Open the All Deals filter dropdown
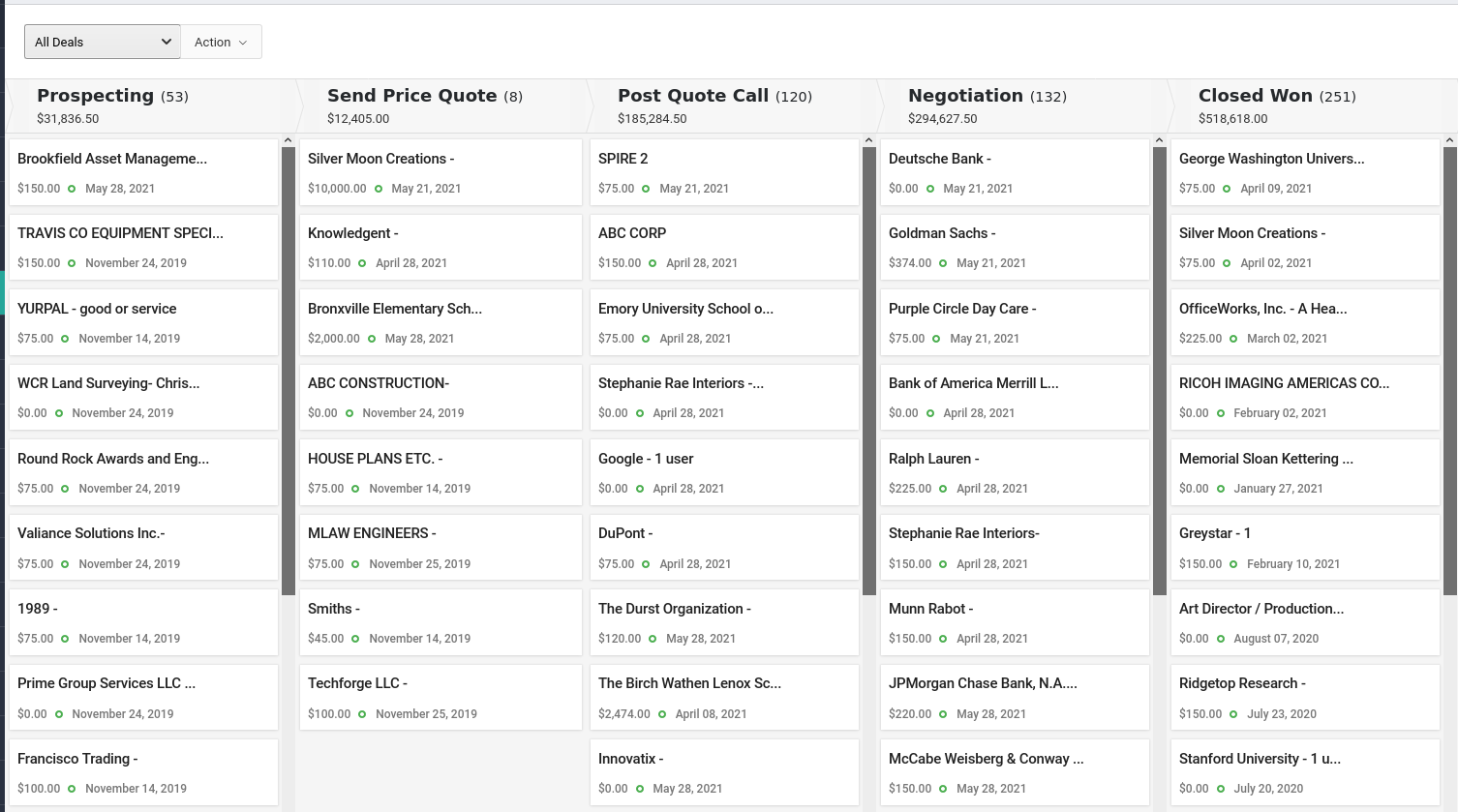This screenshot has height=812, width=1458. (103, 42)
